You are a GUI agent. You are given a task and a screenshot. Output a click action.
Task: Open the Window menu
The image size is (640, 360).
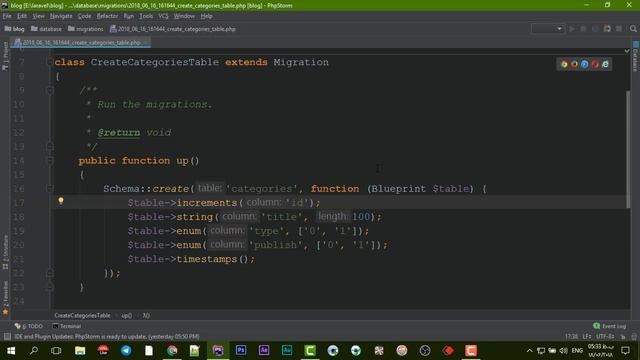pos(184,16)
